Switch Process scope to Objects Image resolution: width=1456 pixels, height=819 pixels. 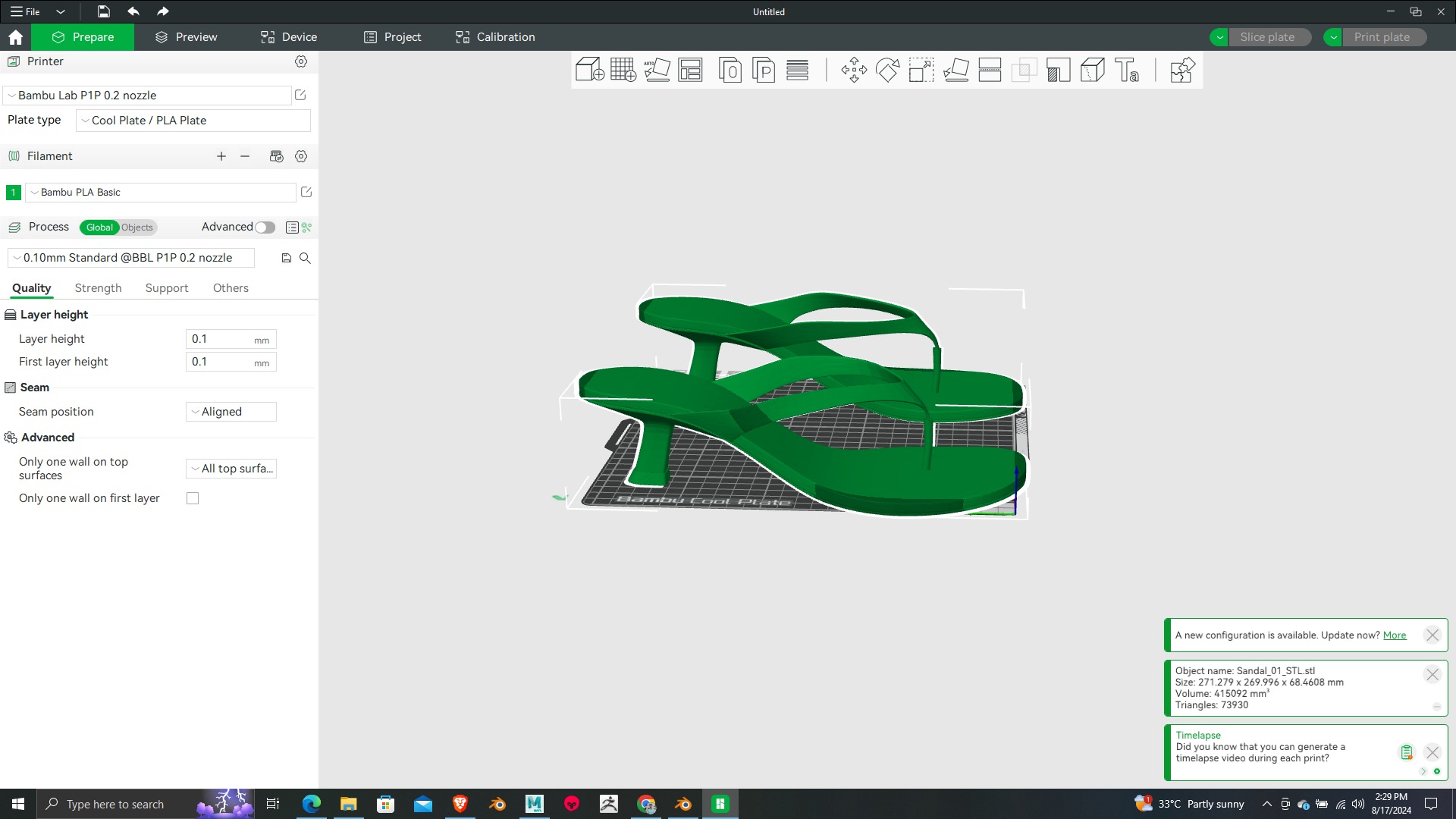click(x=137, y=227)
